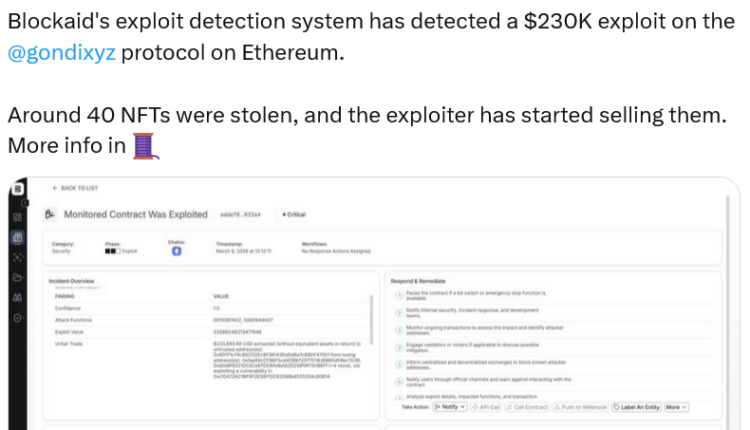Select the highlighted incidents sidebar icon

[x=18, y=237]
